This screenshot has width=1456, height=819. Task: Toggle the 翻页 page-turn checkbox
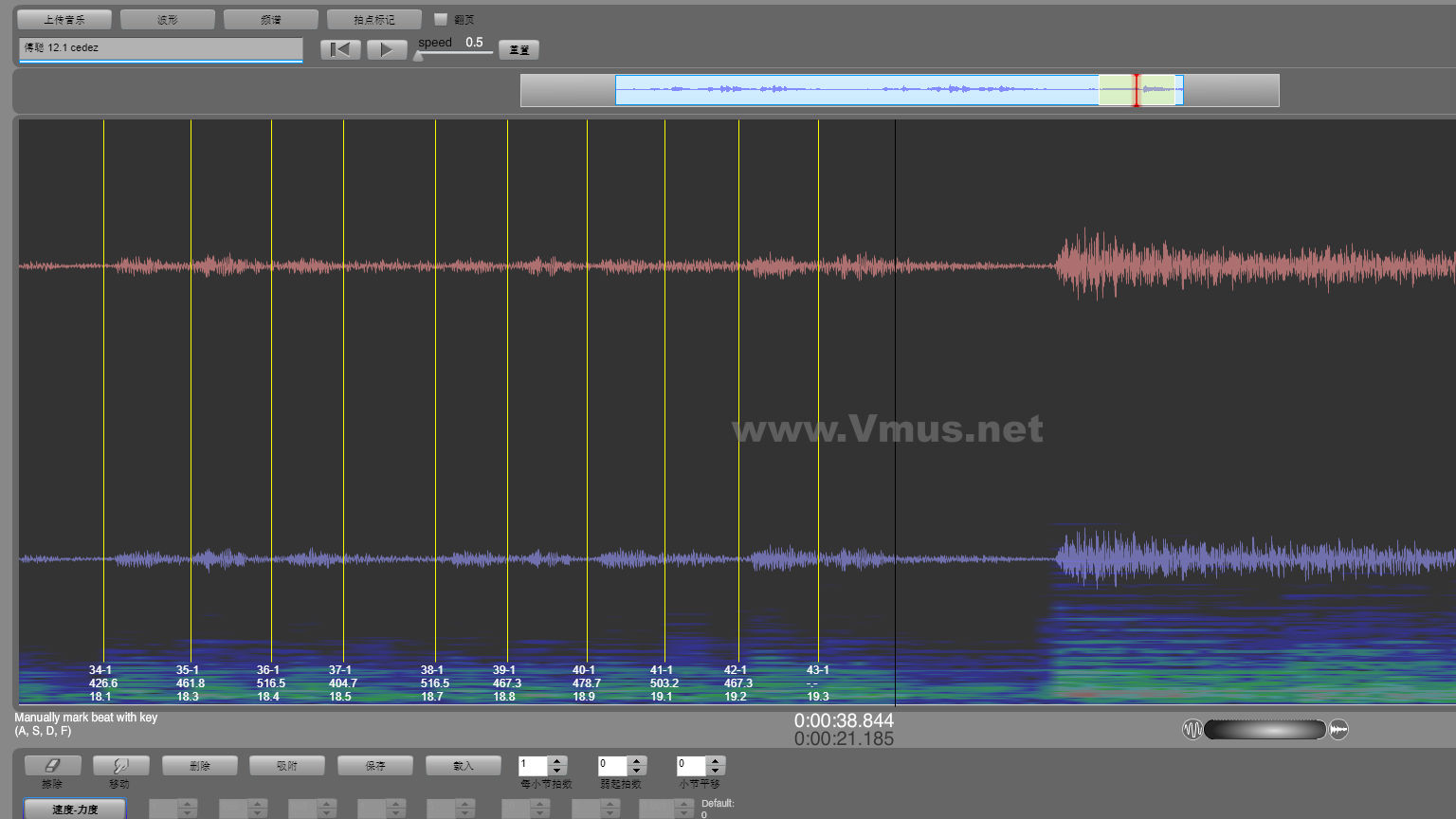tap(441, 19)
